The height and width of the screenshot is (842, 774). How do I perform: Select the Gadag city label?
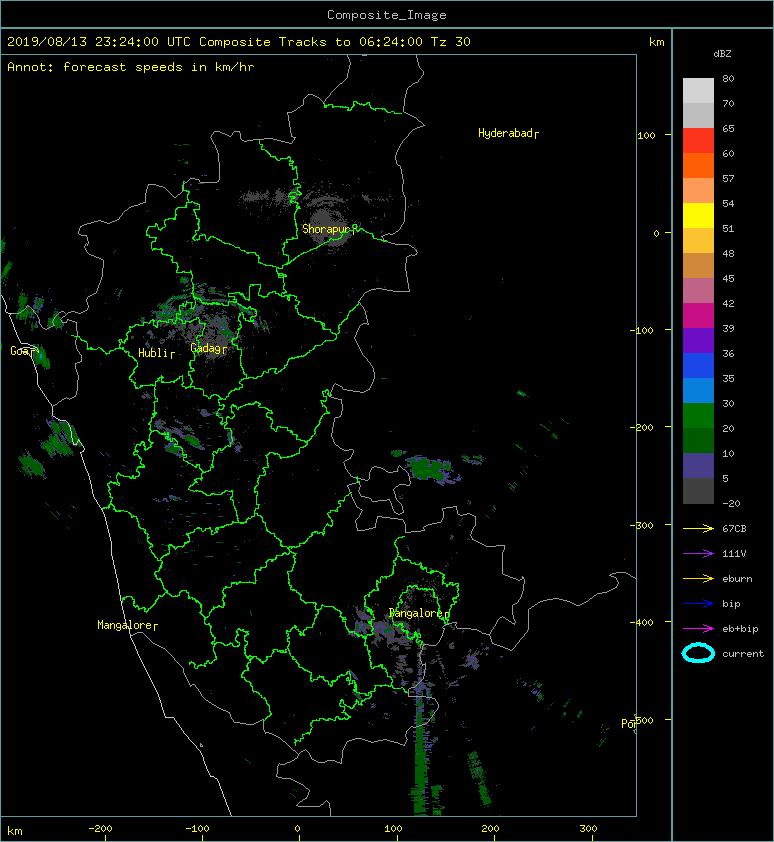[x=206, y=348]
